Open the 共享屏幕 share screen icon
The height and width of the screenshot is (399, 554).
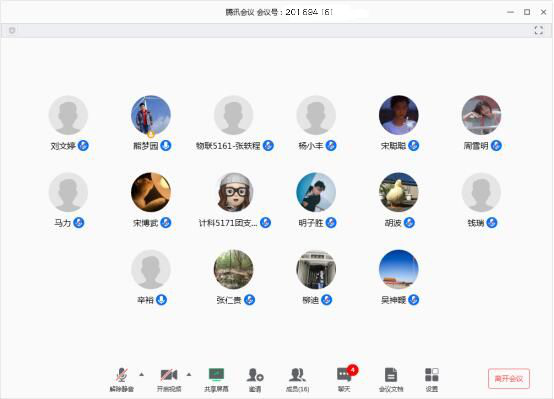(216, 375)
